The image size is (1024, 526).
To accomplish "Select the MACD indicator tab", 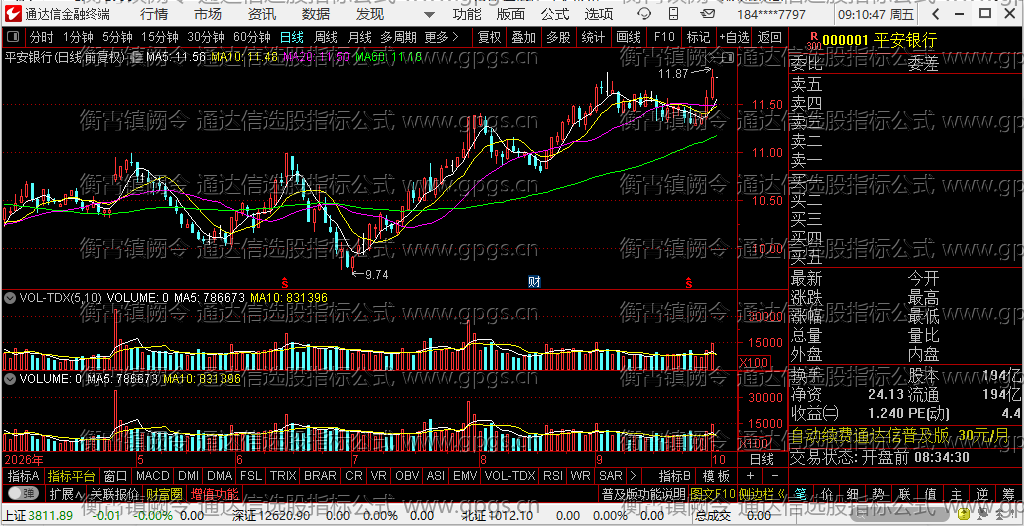I will (x=153, y=475).
